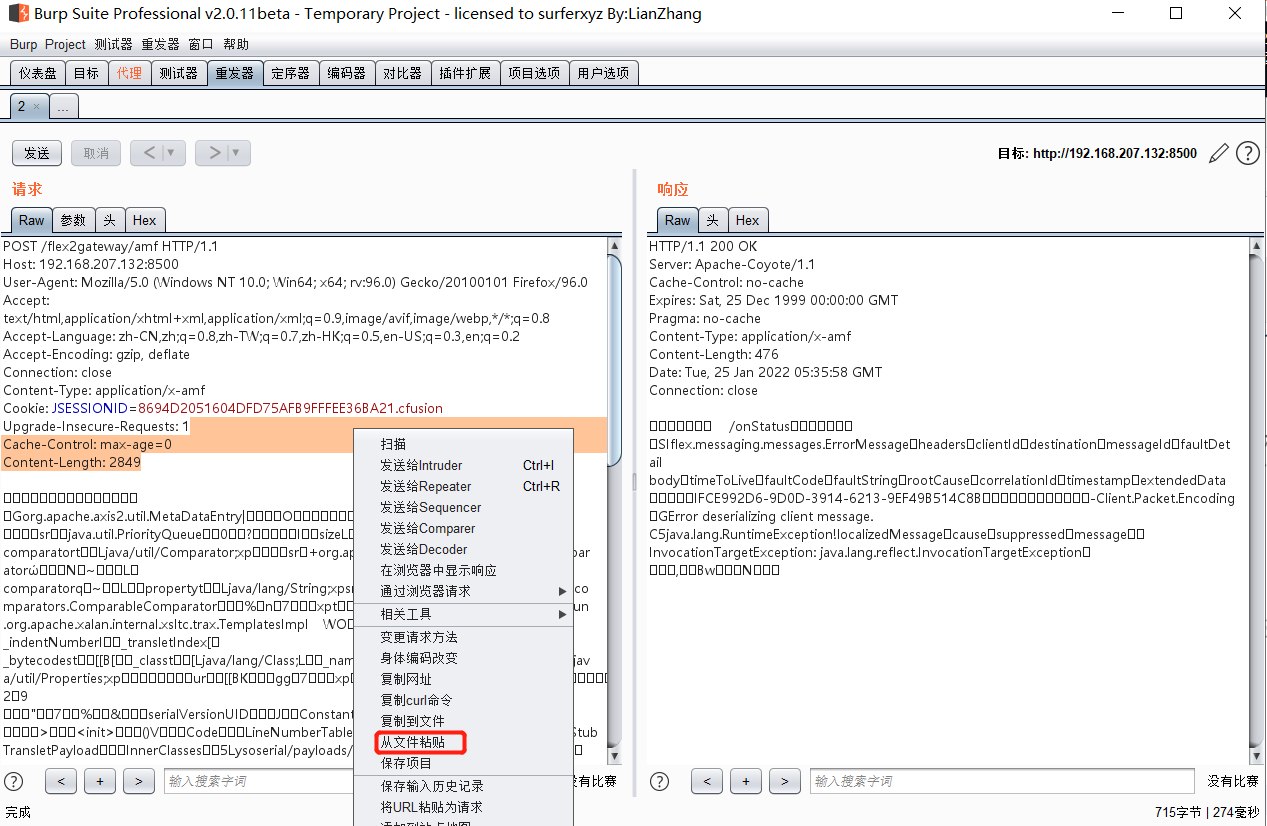Open the Project menu
The height and width of the screenshot is (826, 1267).
click(65, 44)
